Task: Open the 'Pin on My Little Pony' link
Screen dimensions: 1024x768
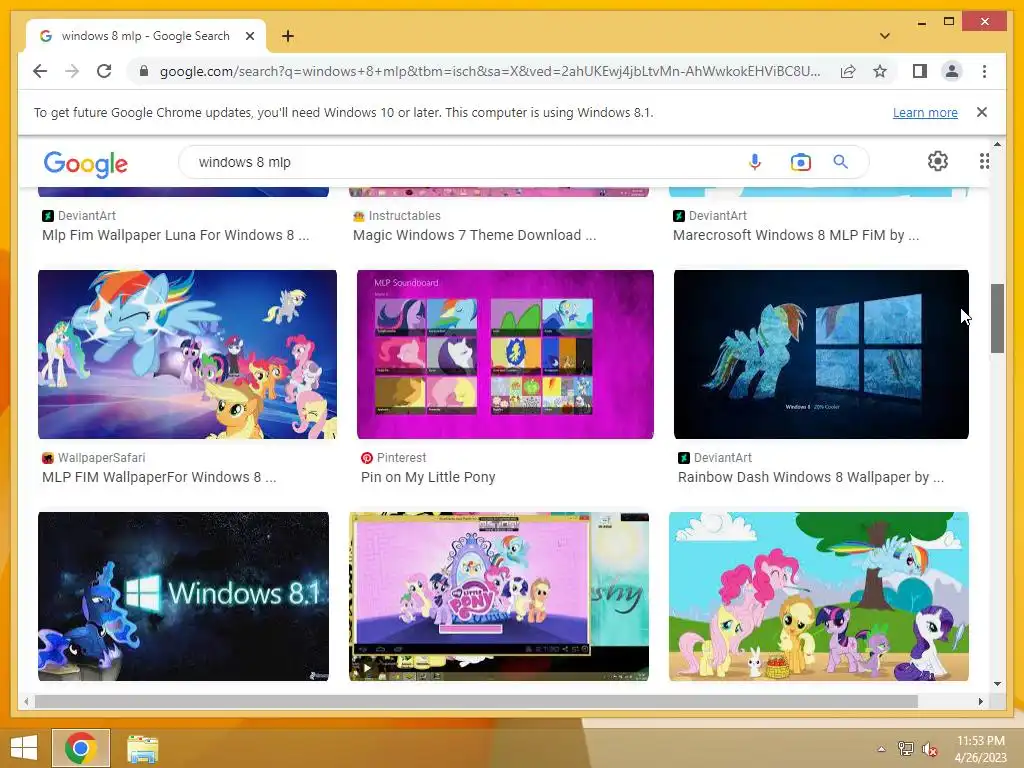Action: pyautogui.click(x=428, y=477)
